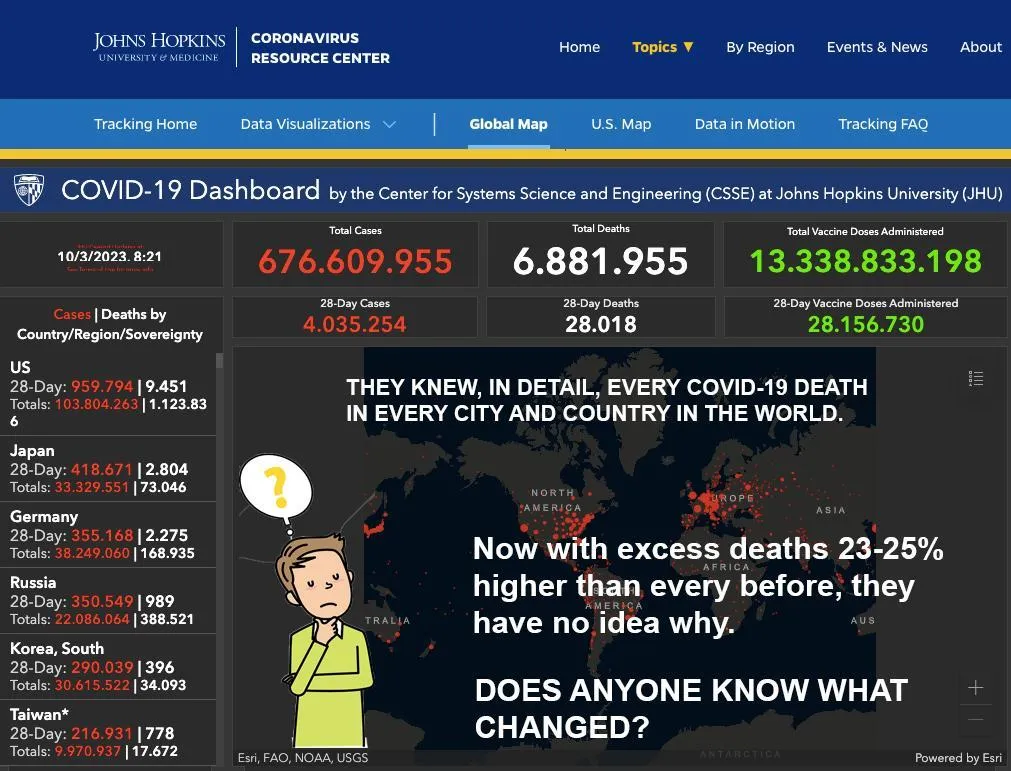This screenshot has height=771, width=1011.
Task: Switch to the U.S. Map tab
Action: tap(621, 124)
